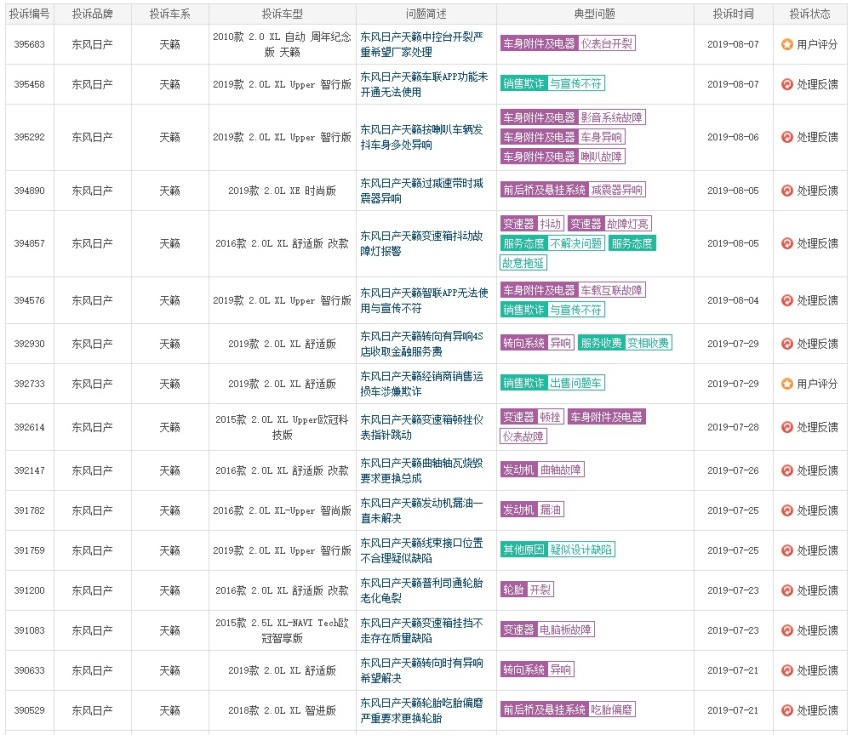This screenshot has height=735, width=852.
Task: Open complaint summary 东风日产天籁中控台开裂严重希望厂家处理
Action: [x=422, y=45]
